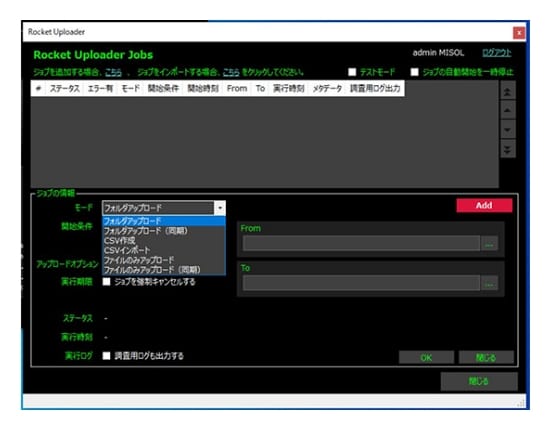550x430 pixels.
Task: Collapse the モード dropdown arrow
Action: [220, 208]
